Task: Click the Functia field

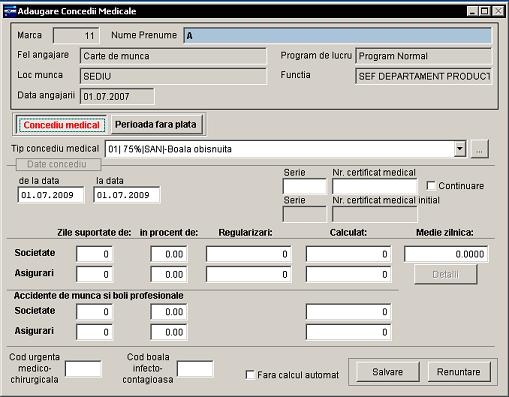Action: pos(424,76)
